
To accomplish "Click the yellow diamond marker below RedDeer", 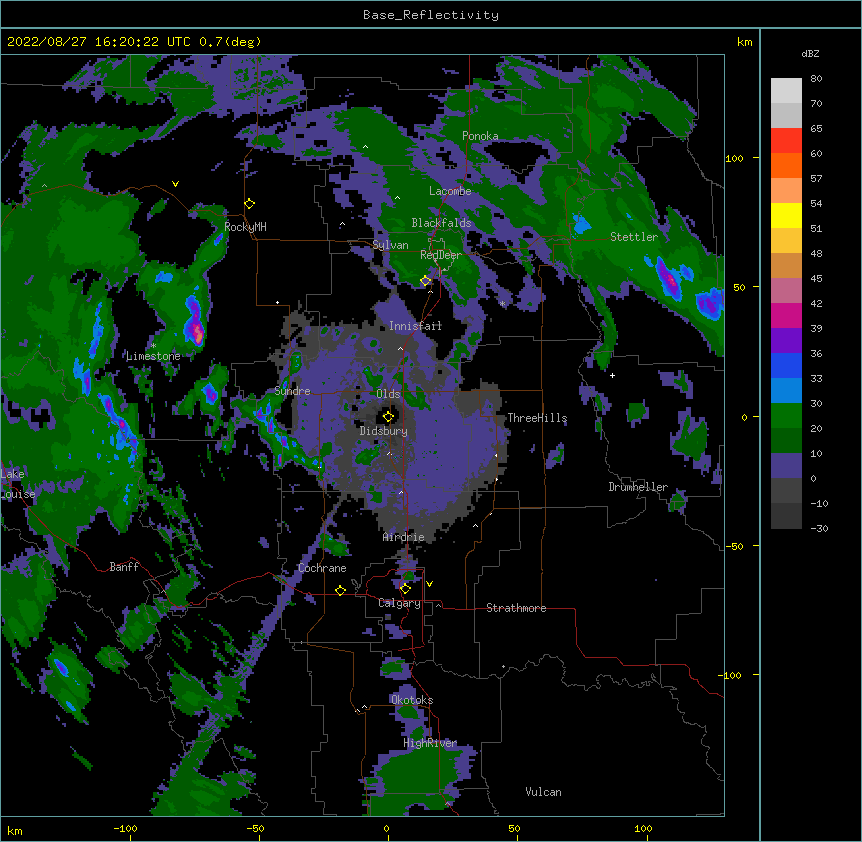I will [426, 281].
